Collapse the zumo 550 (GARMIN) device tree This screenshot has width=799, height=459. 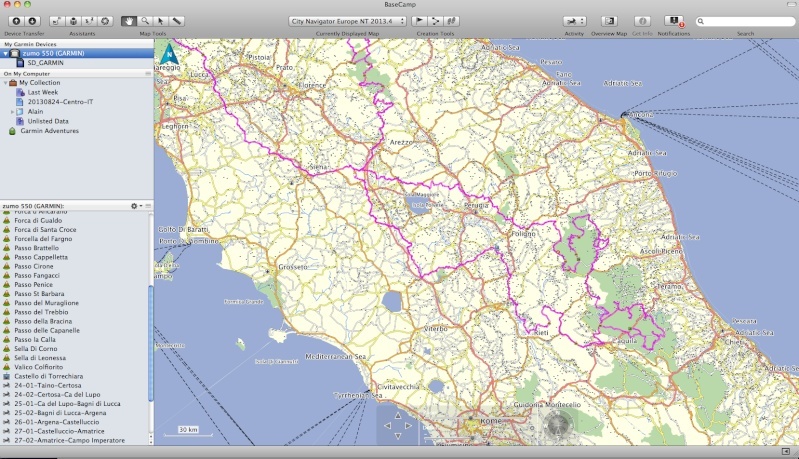click(x=6, y=53)
